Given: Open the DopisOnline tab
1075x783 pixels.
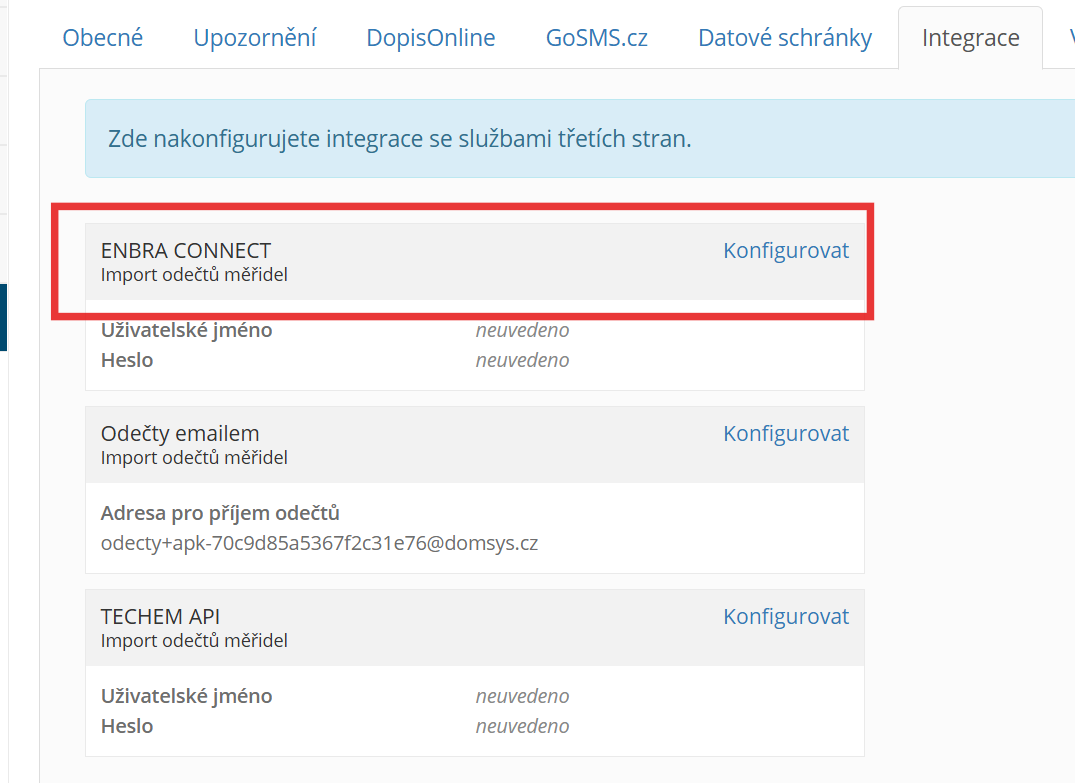Looking at the screenshot, I should [x=431, y=38].
